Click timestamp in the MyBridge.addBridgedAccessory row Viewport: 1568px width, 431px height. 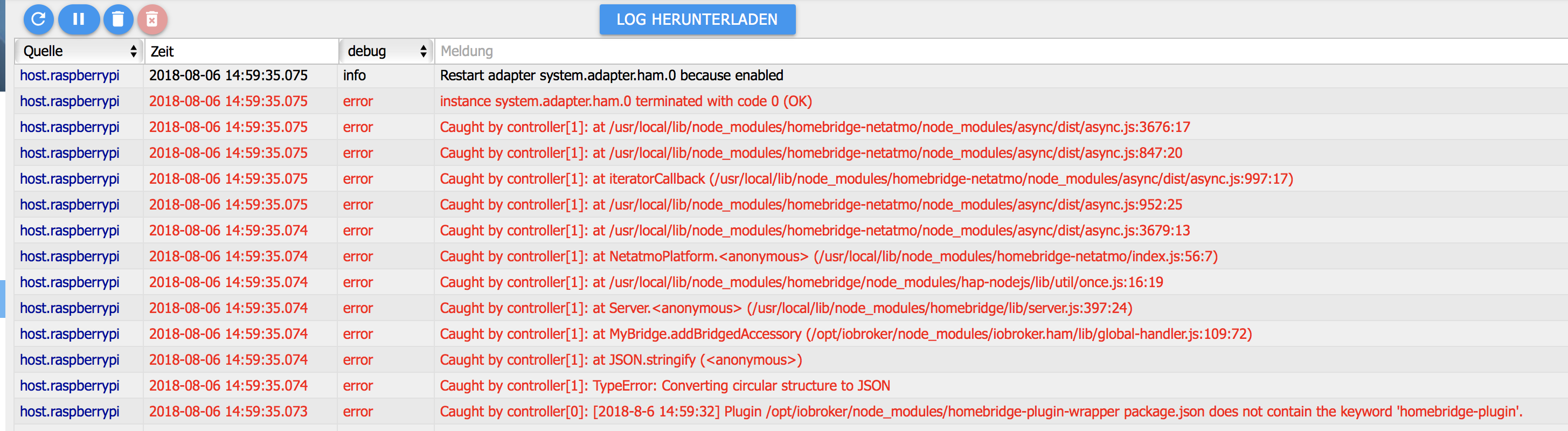[x=228, y=334]
